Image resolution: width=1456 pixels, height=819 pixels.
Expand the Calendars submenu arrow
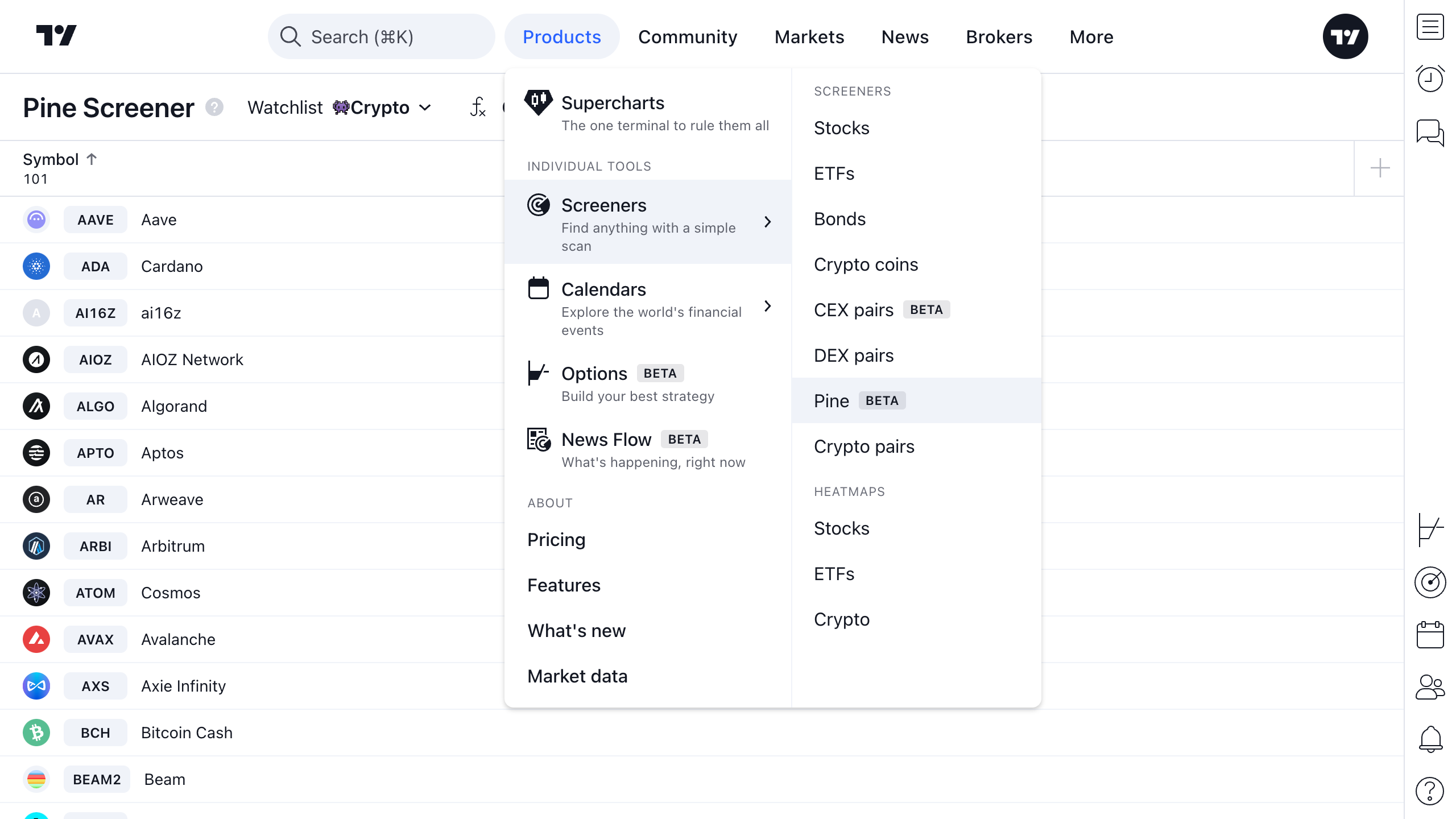pos(768,306)
